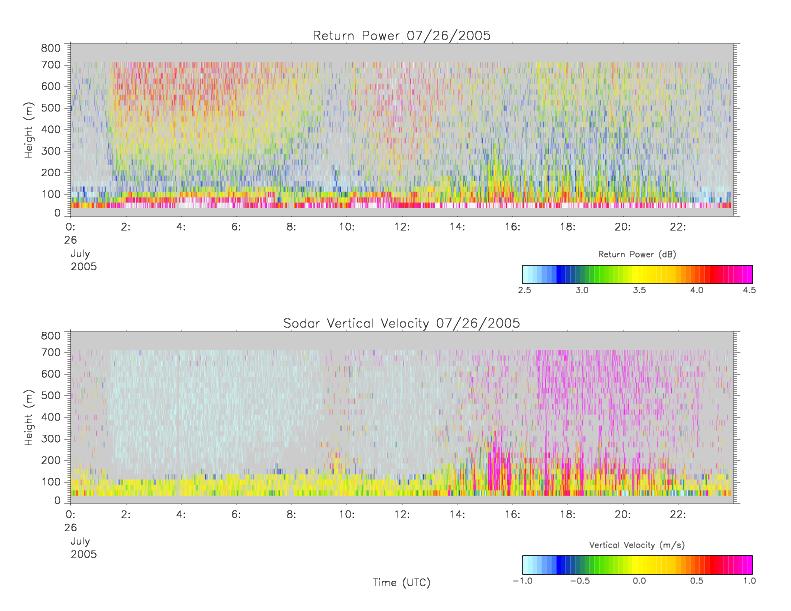Click the '2005' year label under Return Power chart

83,266
